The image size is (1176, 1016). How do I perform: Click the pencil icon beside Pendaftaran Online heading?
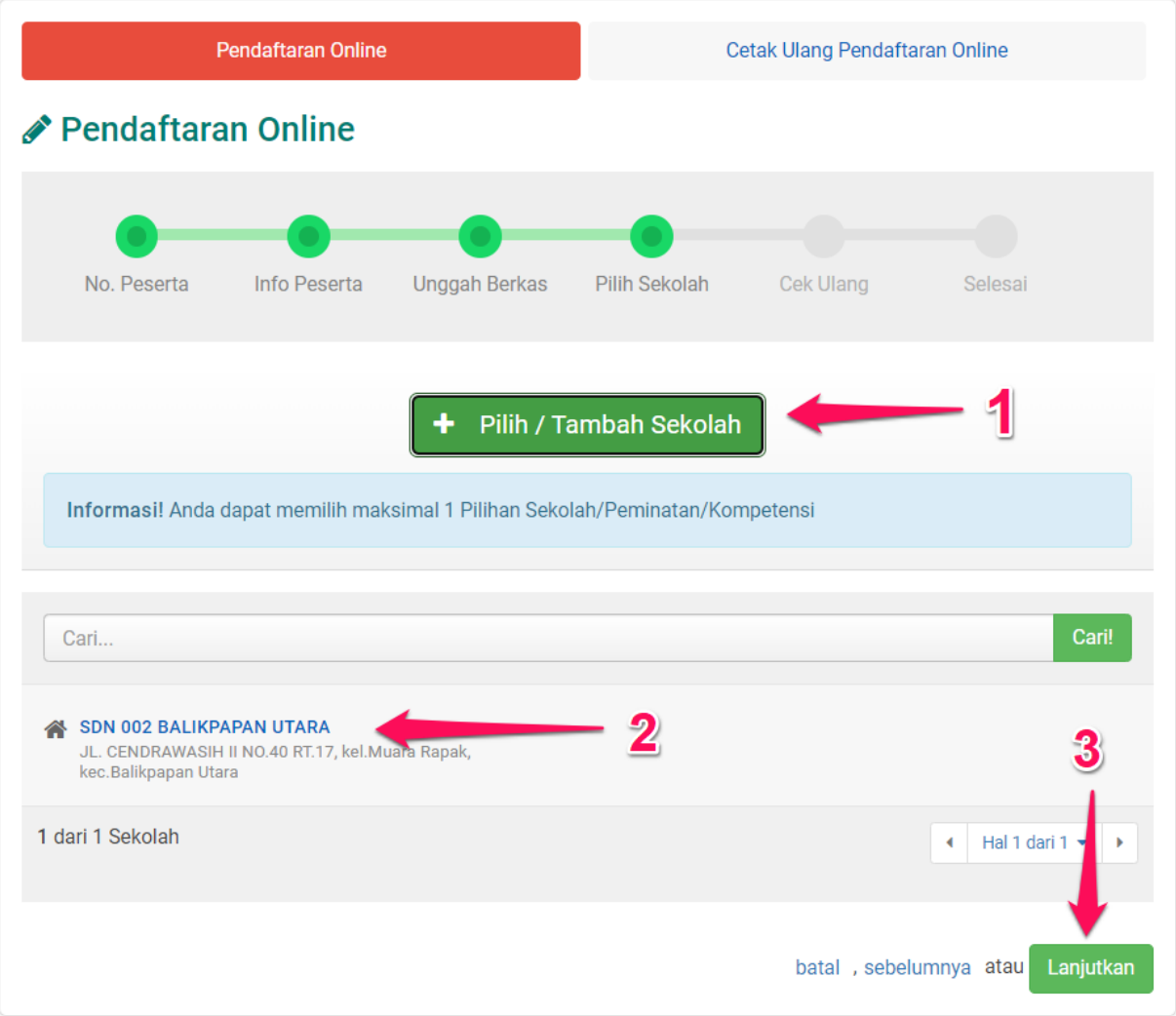pos(37,130)
